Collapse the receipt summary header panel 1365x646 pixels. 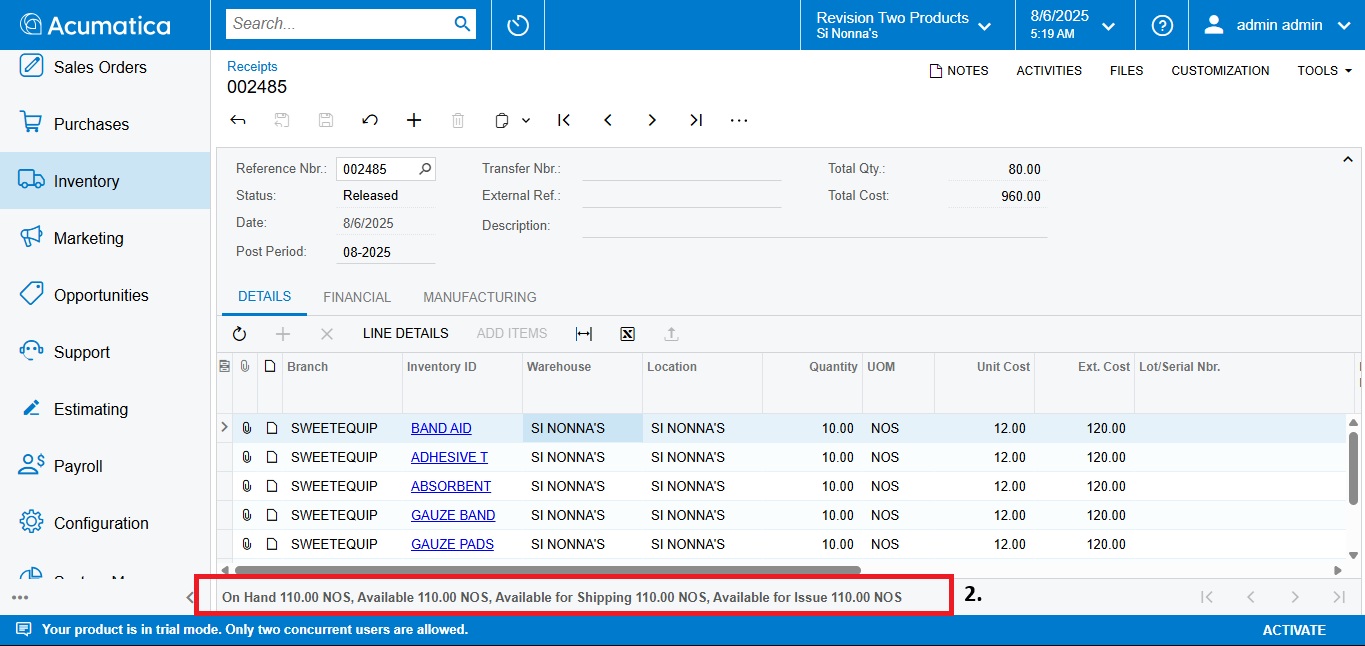pyautogui.click(x=1347, y=160)
